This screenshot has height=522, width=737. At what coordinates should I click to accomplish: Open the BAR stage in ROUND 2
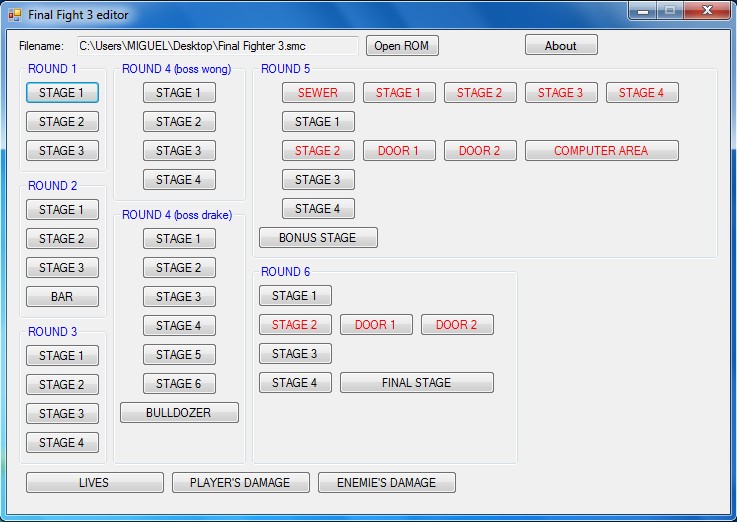62,297
